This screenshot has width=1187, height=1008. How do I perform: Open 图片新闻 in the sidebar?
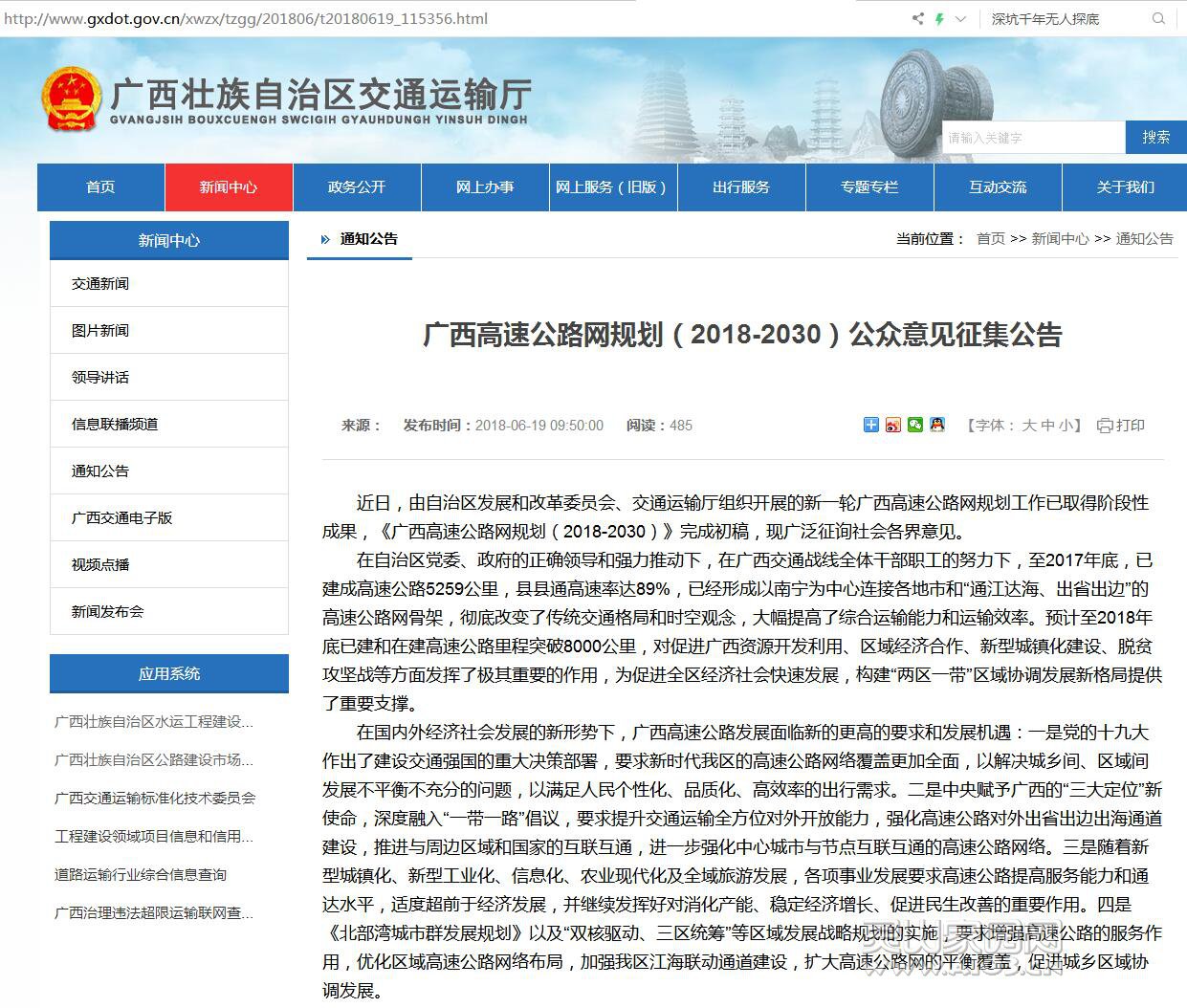point(169,331)
